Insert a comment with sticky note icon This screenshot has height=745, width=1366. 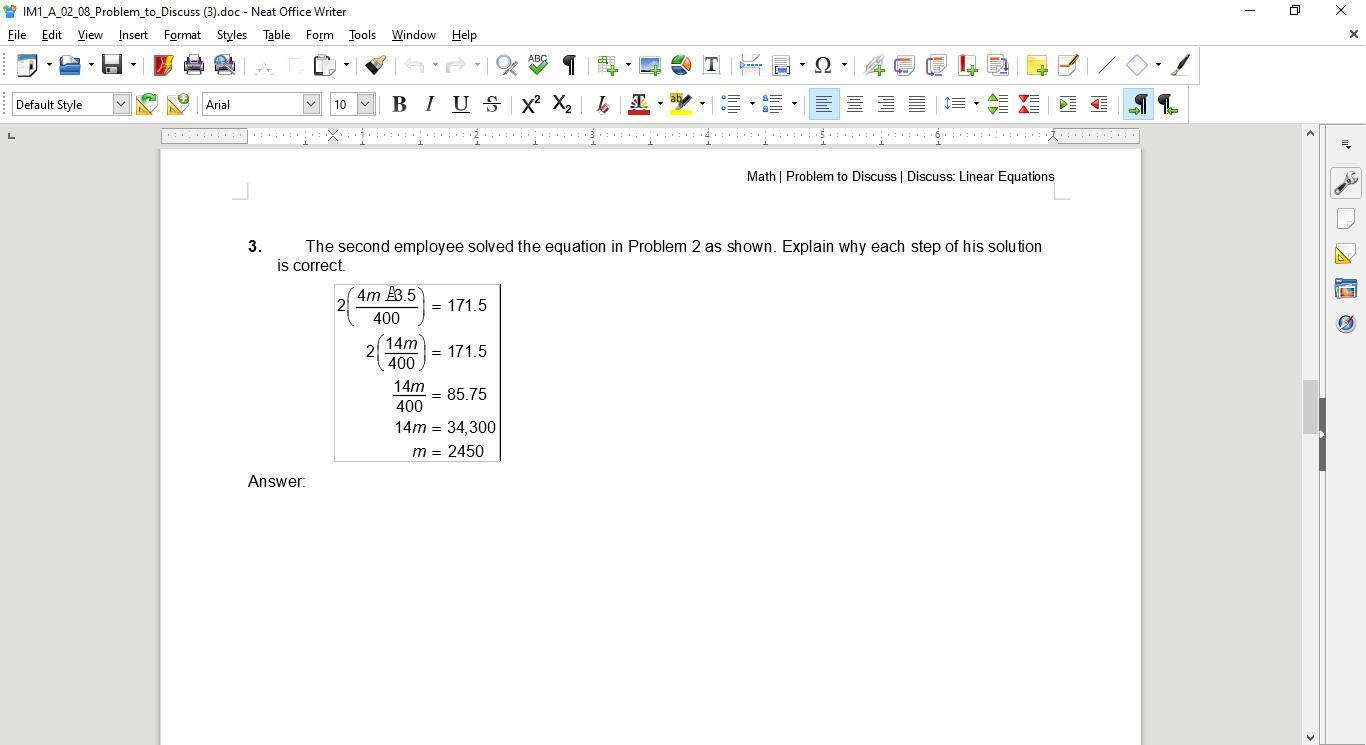click(x=1036, y=65)
